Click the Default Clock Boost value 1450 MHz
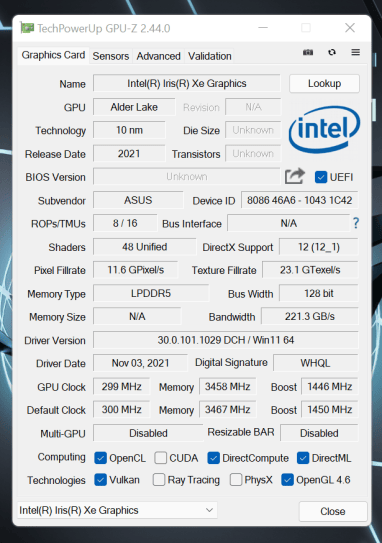Image resolution: width=382 pixels, height=543 pixels. (330, 410)
